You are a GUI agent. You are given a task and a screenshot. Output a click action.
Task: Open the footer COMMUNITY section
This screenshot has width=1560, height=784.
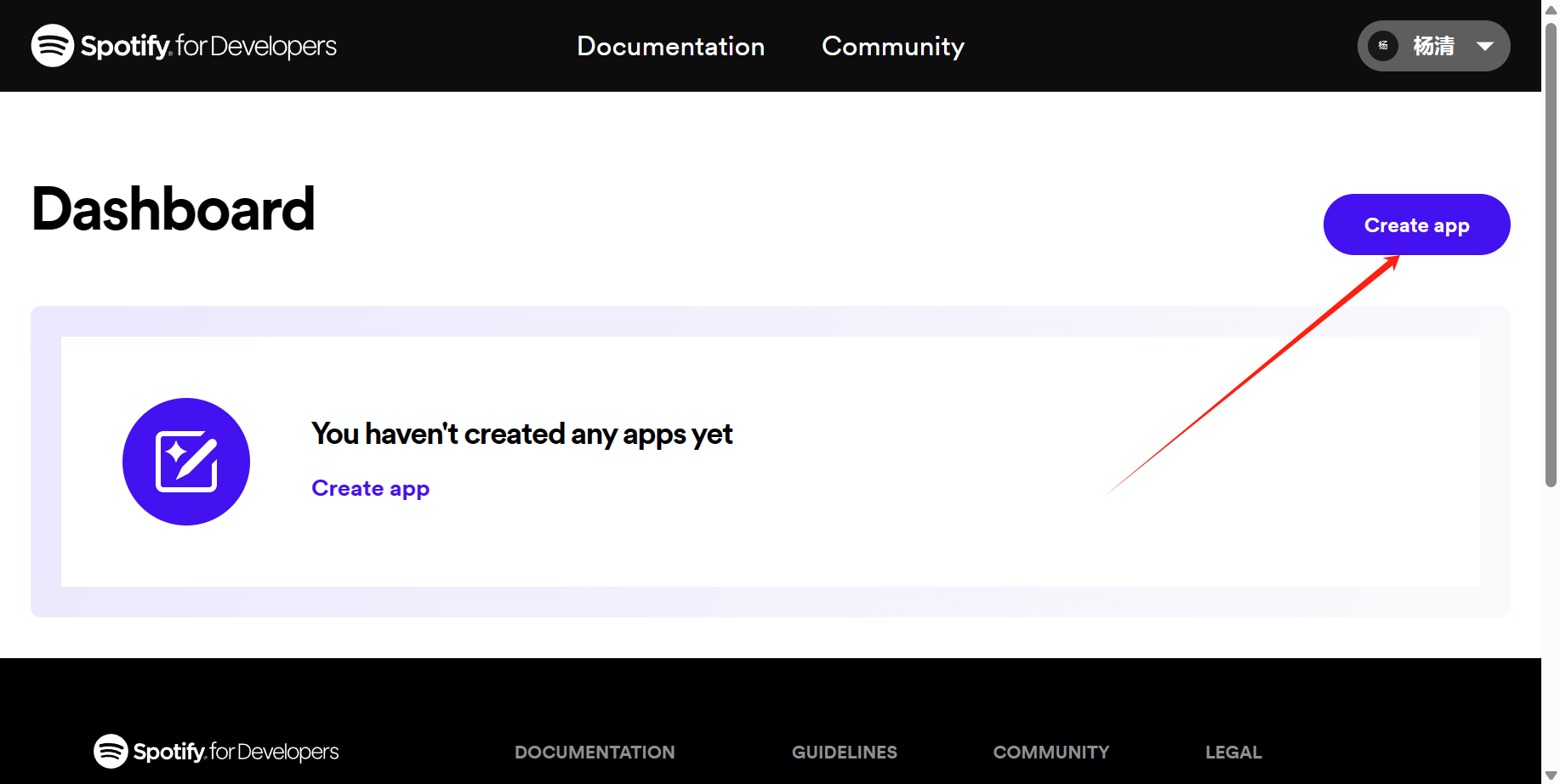pos(1051,753)
